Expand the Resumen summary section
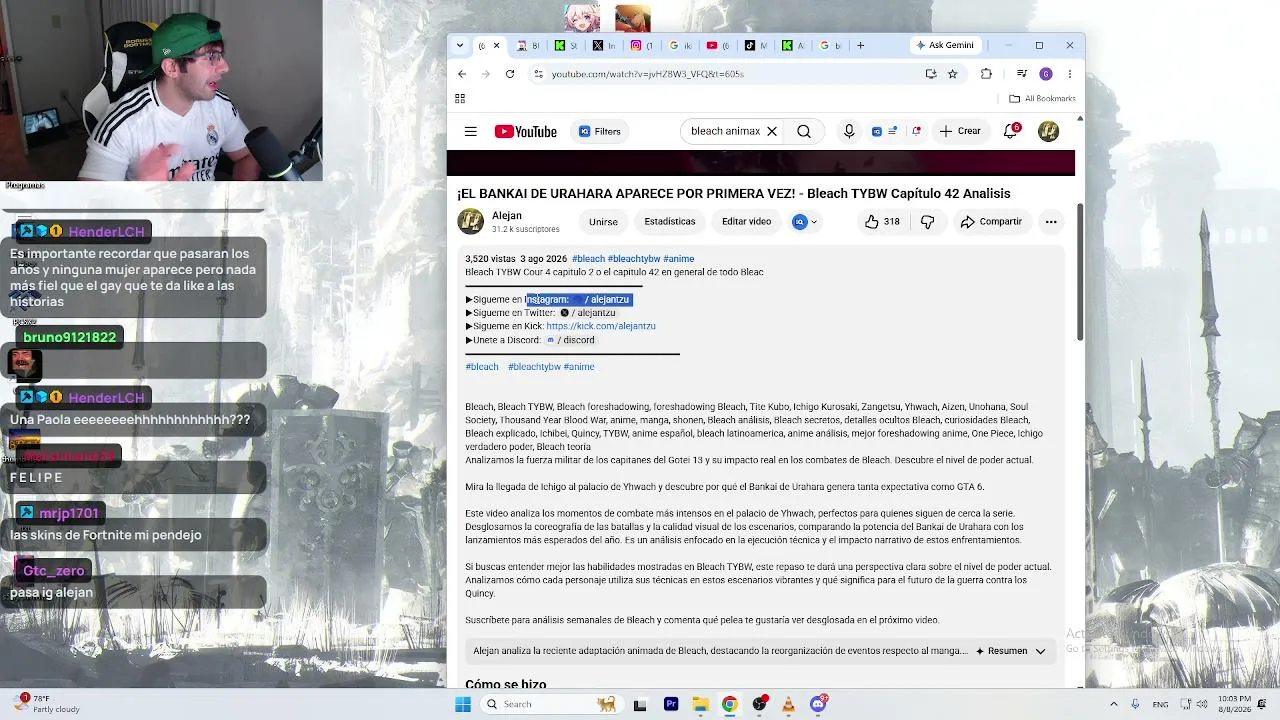This screenshot has height=720, width=1280. pyautogui.click(x=1010, y=651)
